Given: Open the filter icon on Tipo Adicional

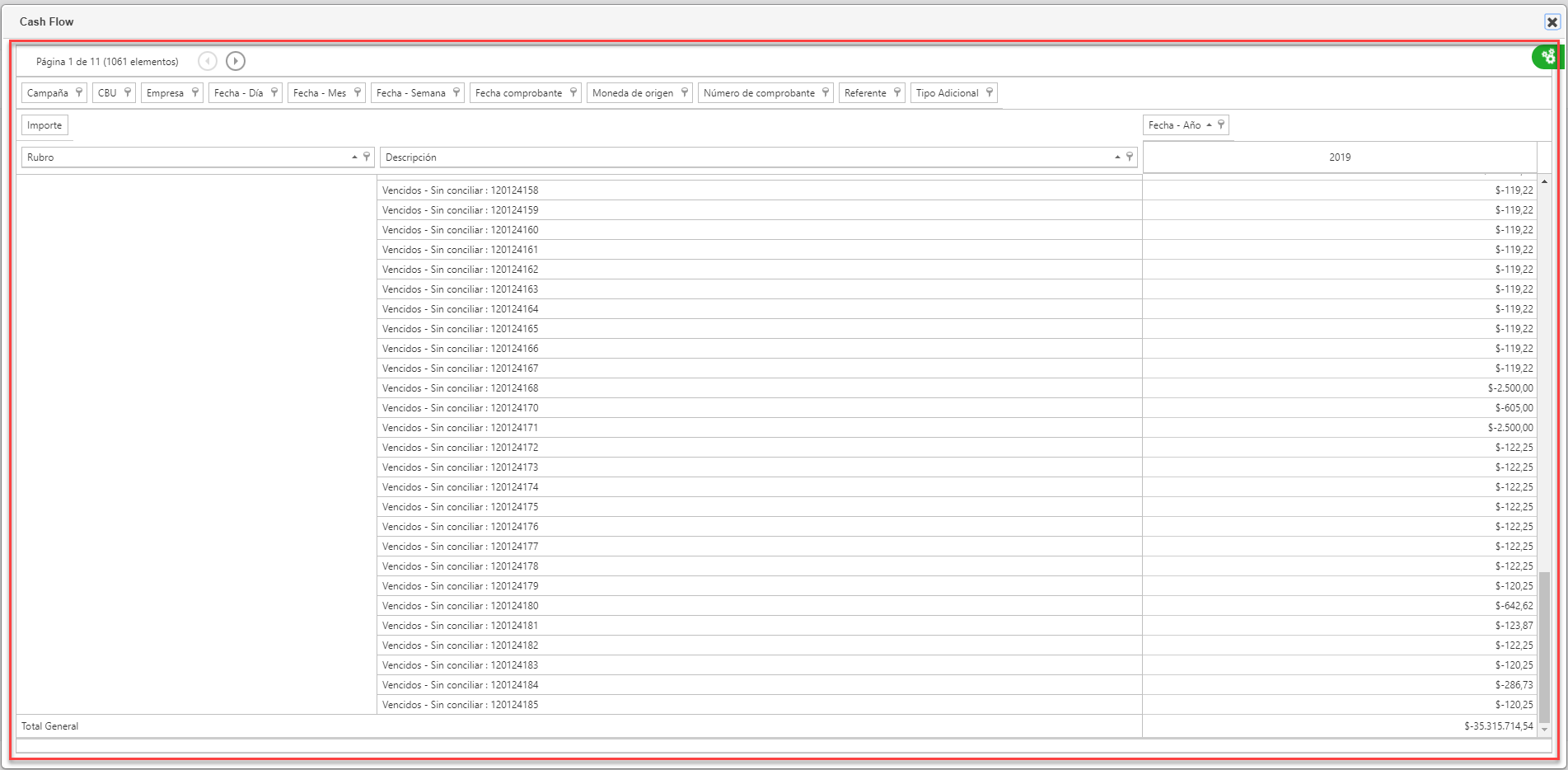Looking at the screenshot, I should (x=990, y=92).
